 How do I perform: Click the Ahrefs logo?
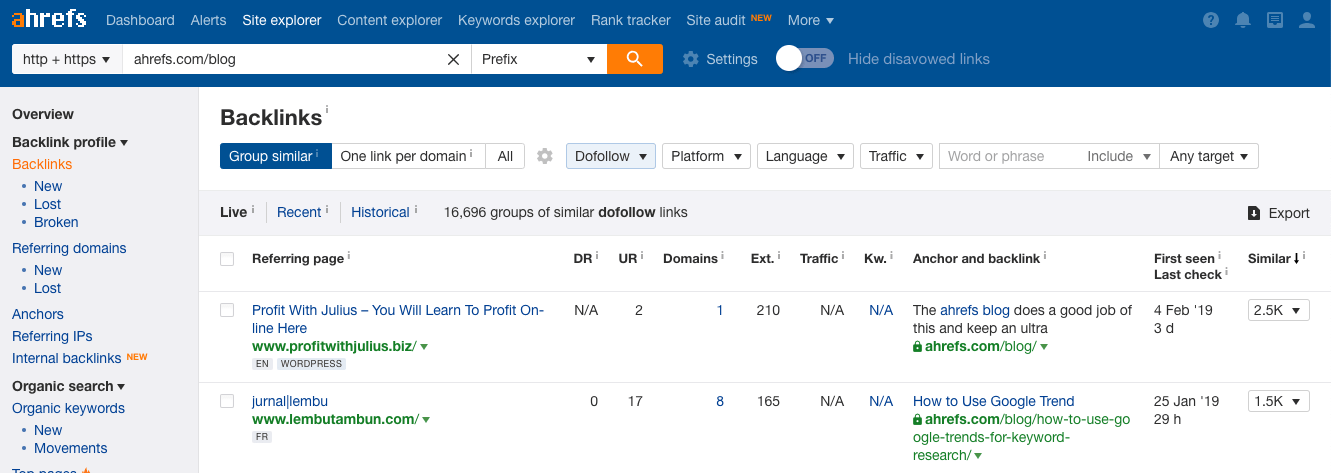49,19
